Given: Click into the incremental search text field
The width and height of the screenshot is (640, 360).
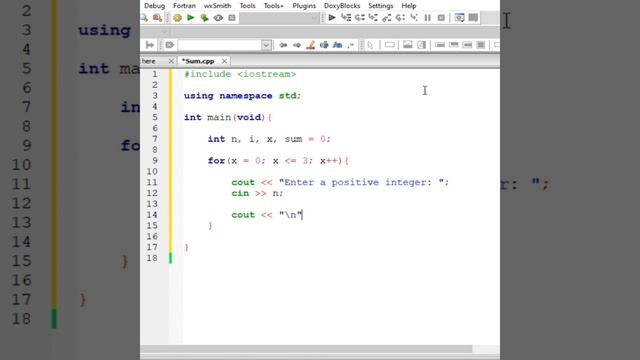Looking at the screenshot, I should pyautogui.click(x=220, y=45).
